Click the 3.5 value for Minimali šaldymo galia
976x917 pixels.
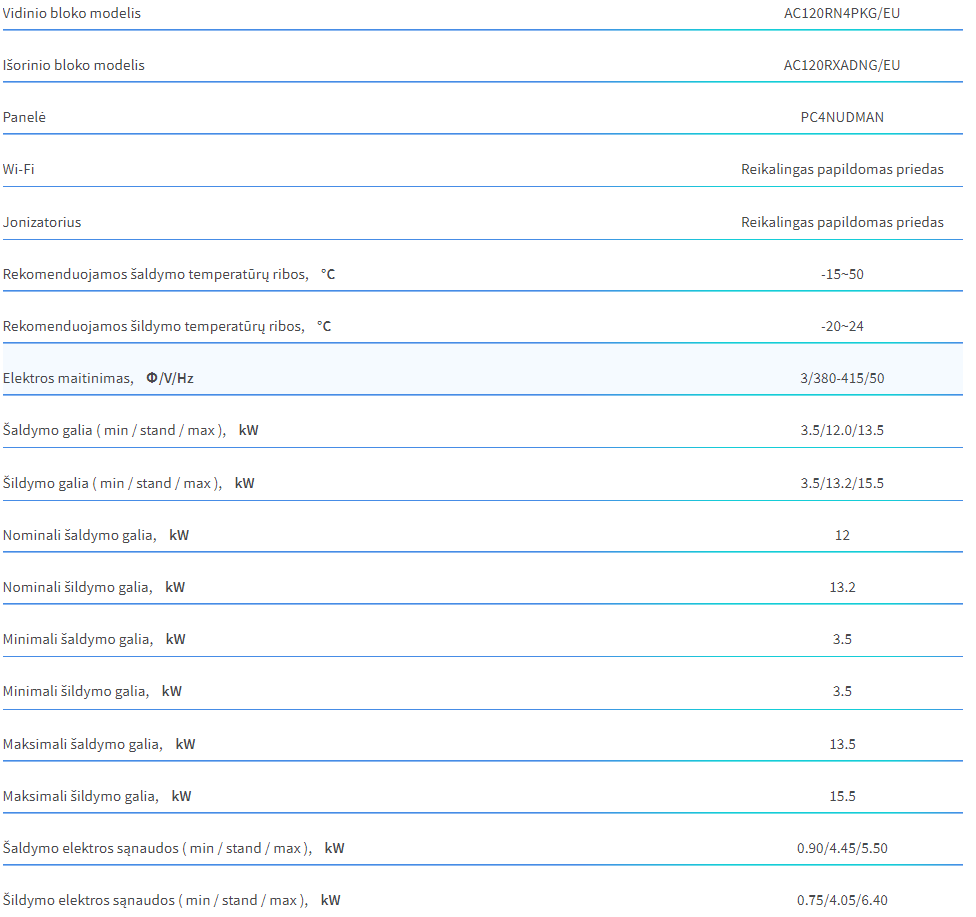coord(842,639)
